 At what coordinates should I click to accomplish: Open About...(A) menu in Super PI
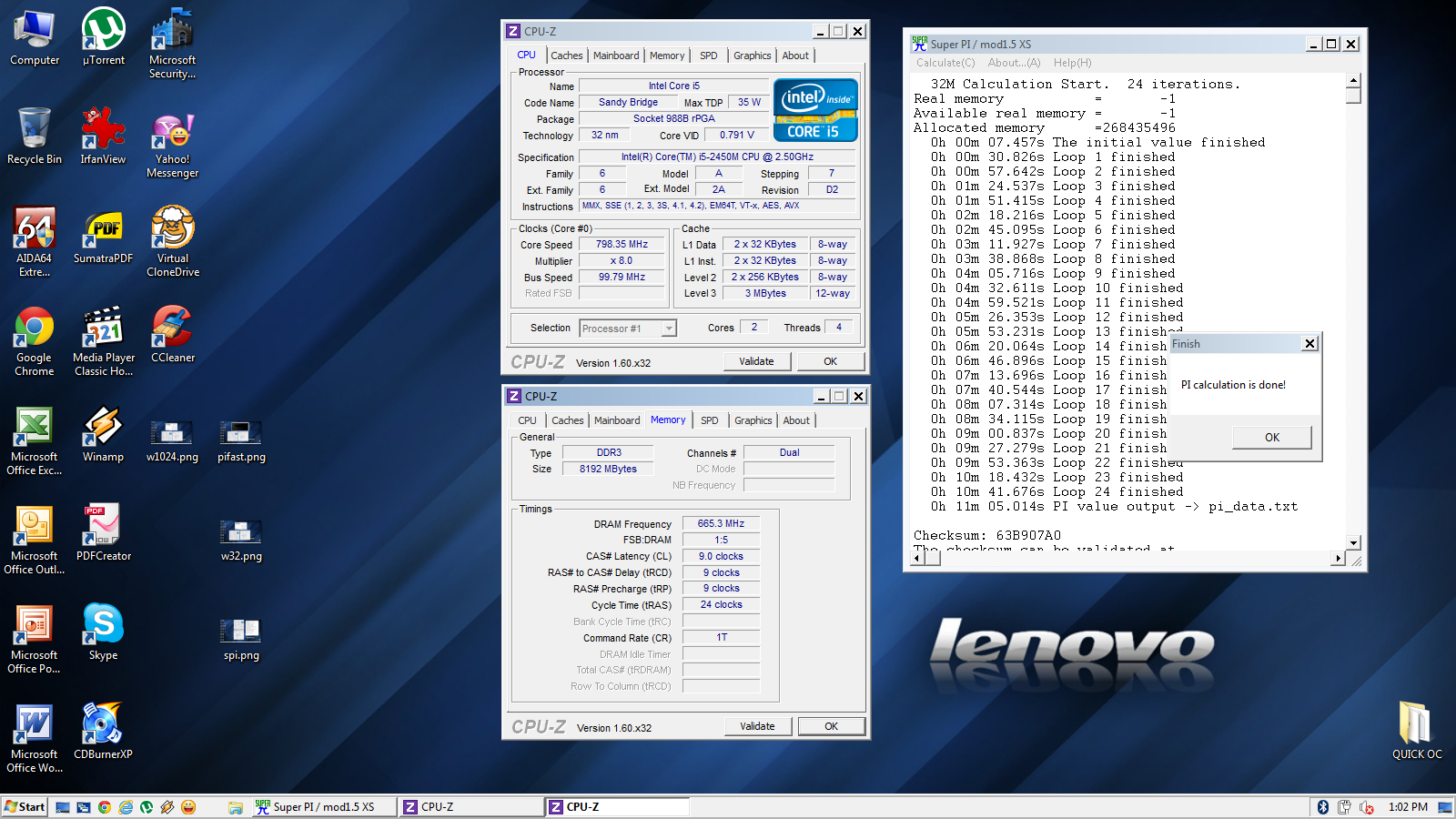[x=1015, y=63]
